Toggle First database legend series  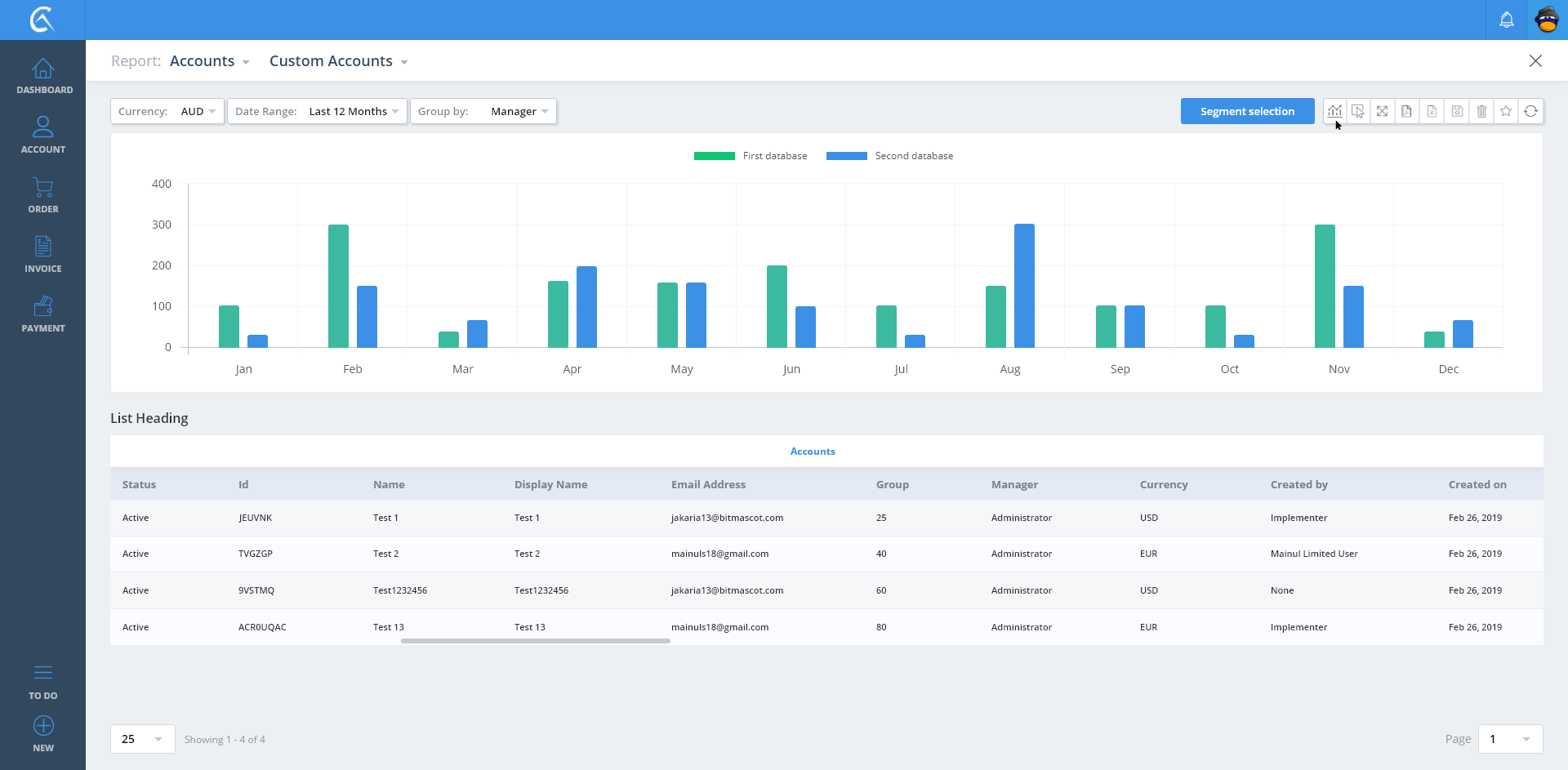[x=750, y=156]
